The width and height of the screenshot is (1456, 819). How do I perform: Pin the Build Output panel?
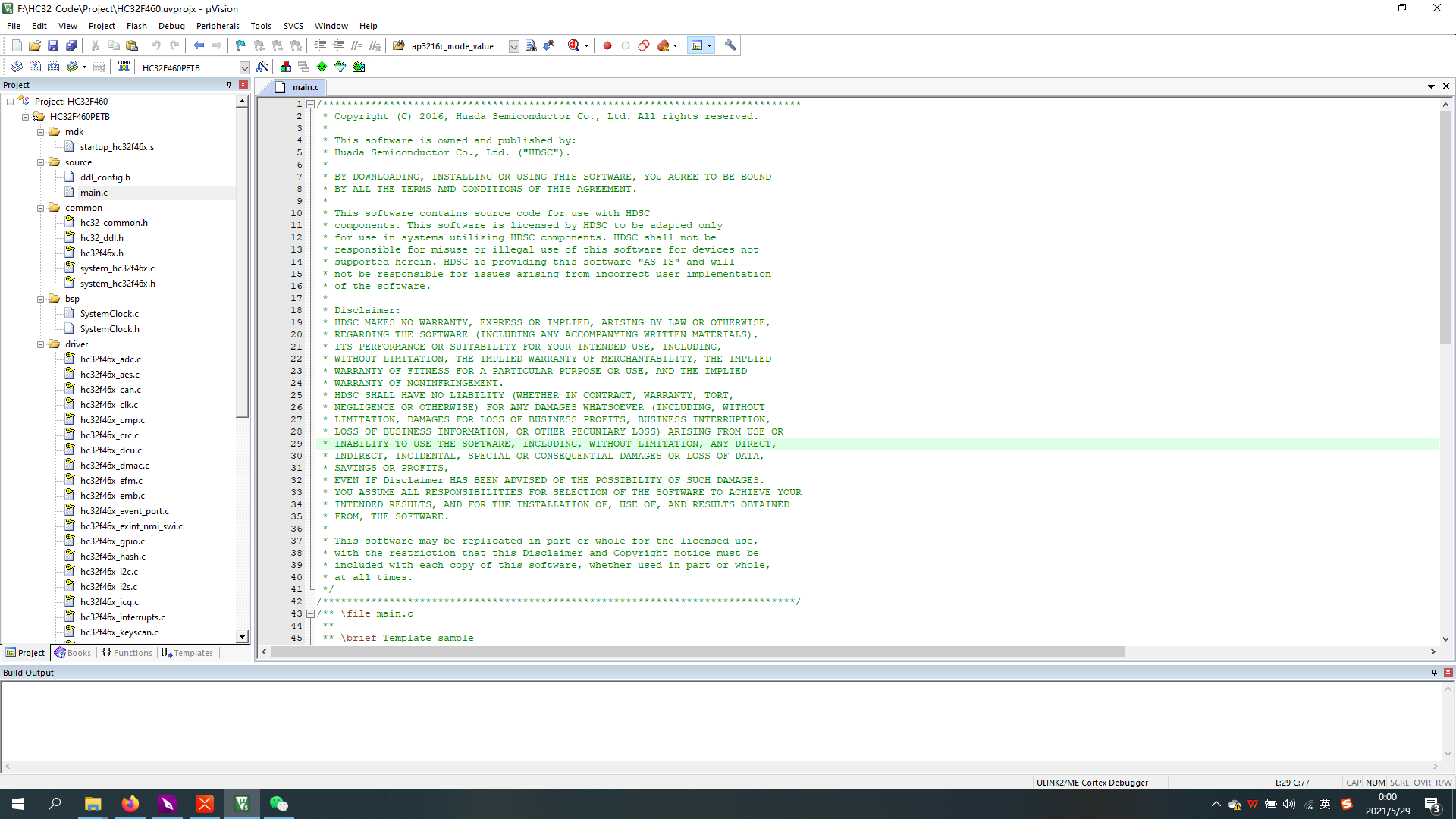[x=1434, y=673]
